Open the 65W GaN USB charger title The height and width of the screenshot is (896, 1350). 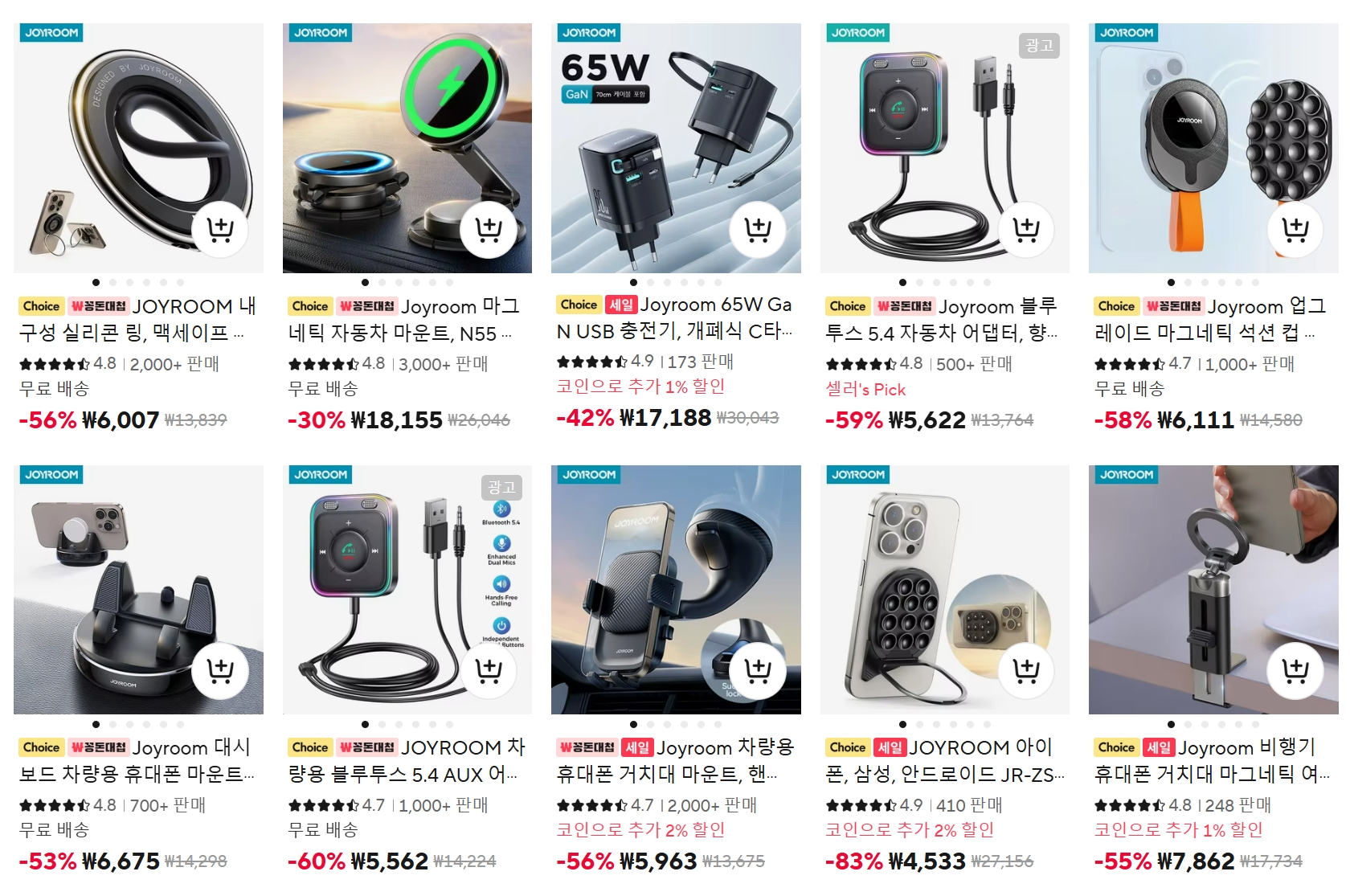(675, 318)
